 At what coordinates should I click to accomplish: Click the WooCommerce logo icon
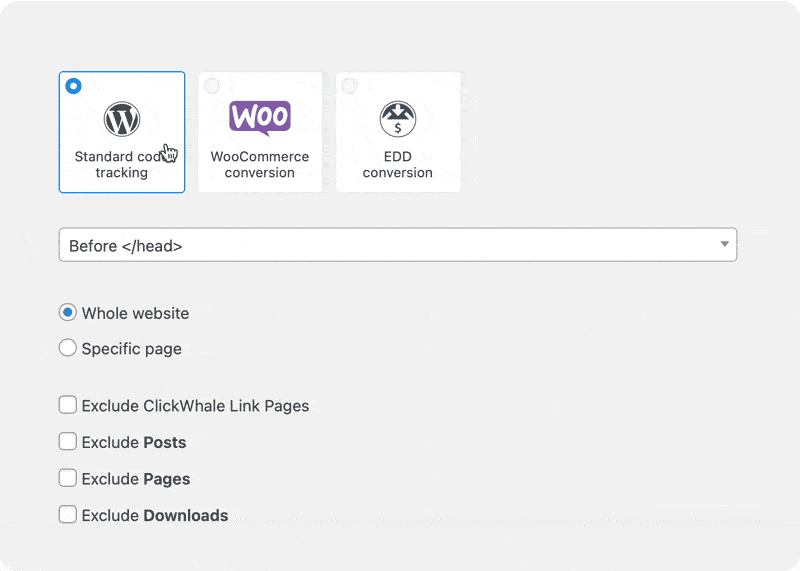[260, 118]
